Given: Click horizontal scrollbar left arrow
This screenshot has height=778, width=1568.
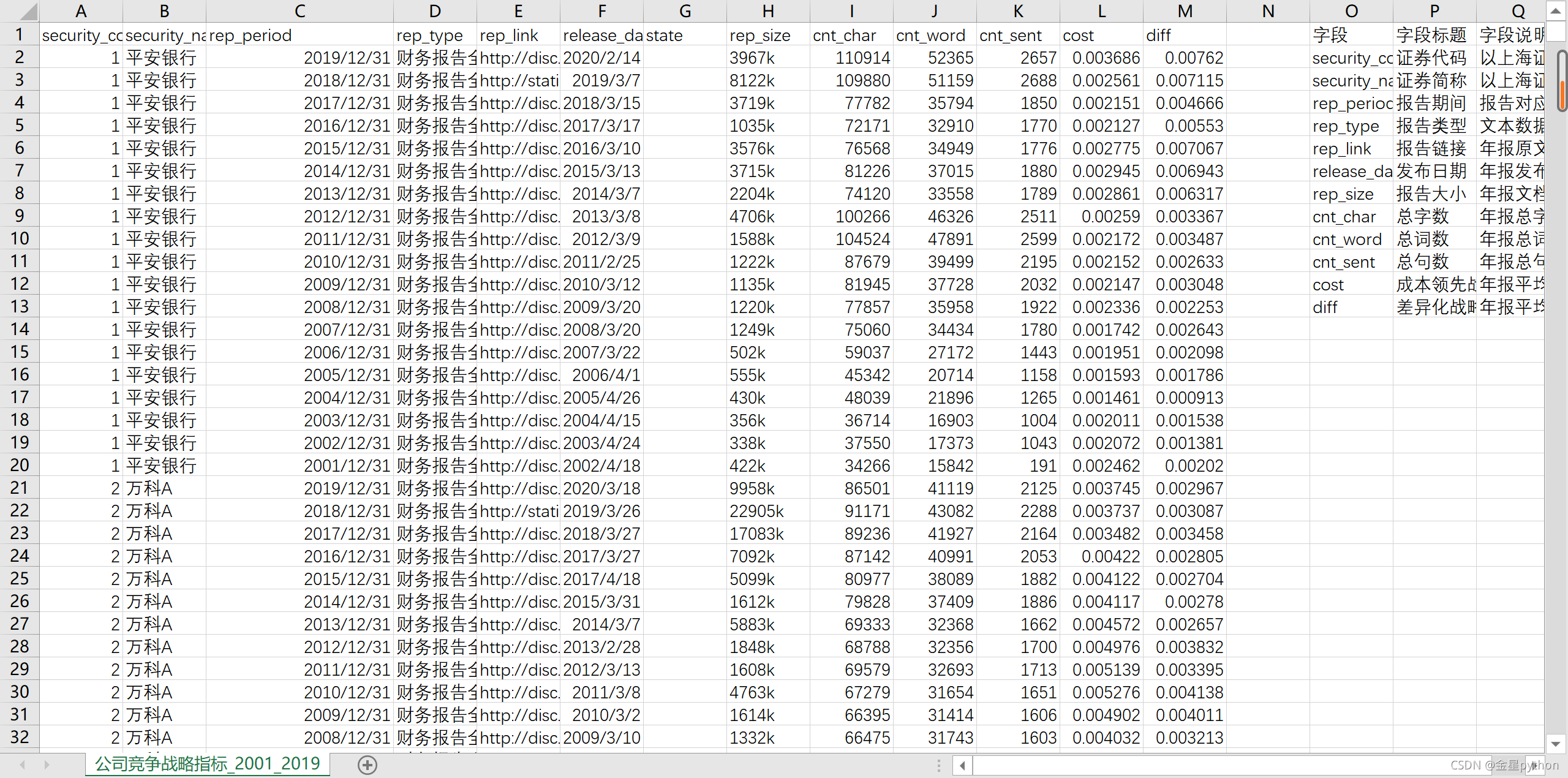Looking at the screenshot, I should [962, 765].
